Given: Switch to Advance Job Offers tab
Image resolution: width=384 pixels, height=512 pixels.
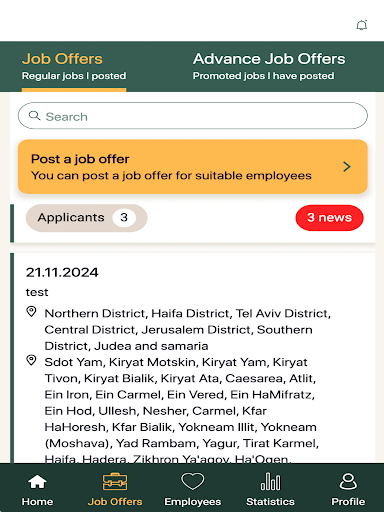Looking at the screenshot, I should [x=269, y=67].
